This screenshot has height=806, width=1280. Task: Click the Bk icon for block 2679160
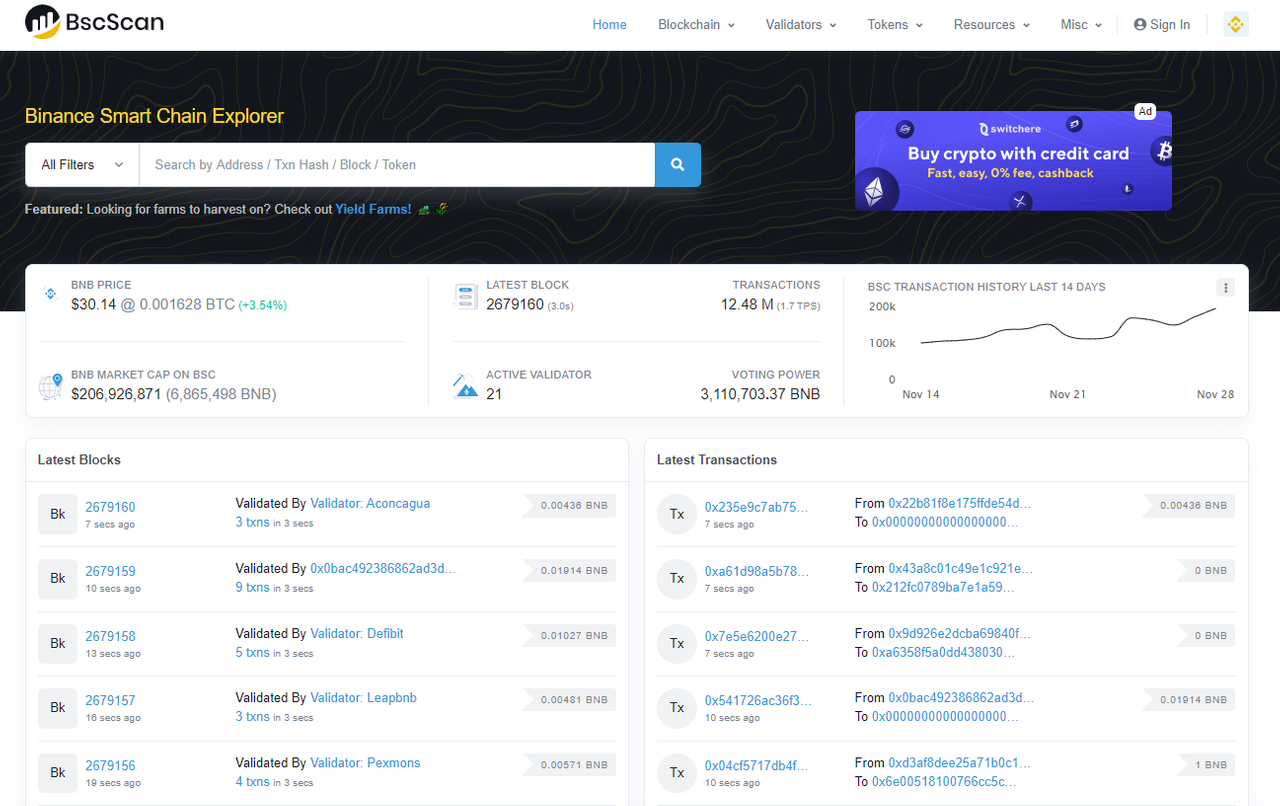click(58, 514)
